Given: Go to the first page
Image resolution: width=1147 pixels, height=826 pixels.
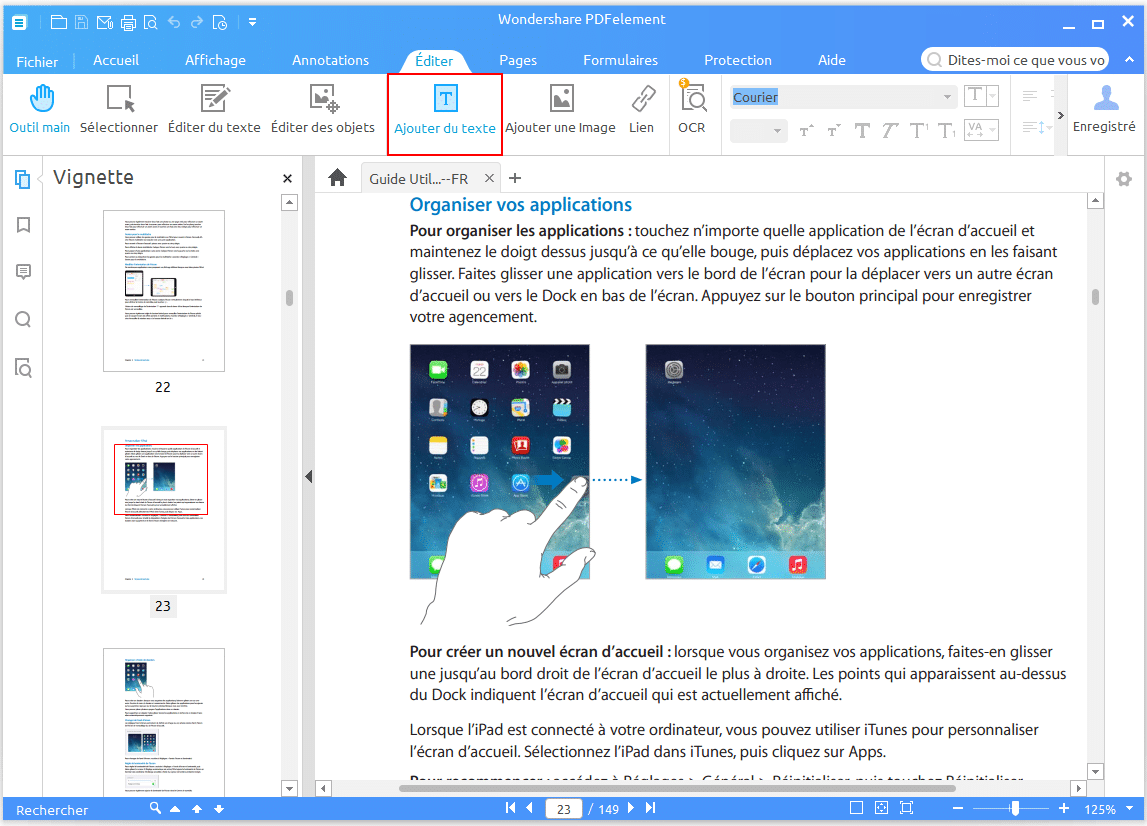Looking at the screenshot, I should tap(510, 808).
